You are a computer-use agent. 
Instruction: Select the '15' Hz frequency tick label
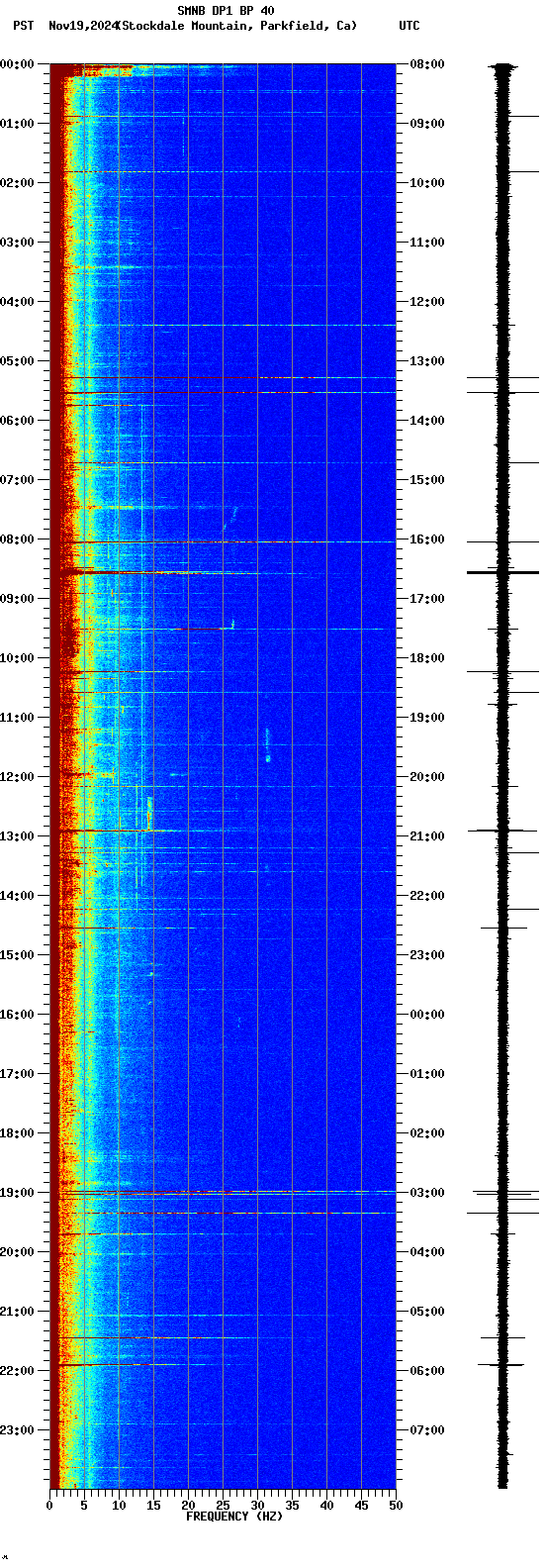(153, 1506)
